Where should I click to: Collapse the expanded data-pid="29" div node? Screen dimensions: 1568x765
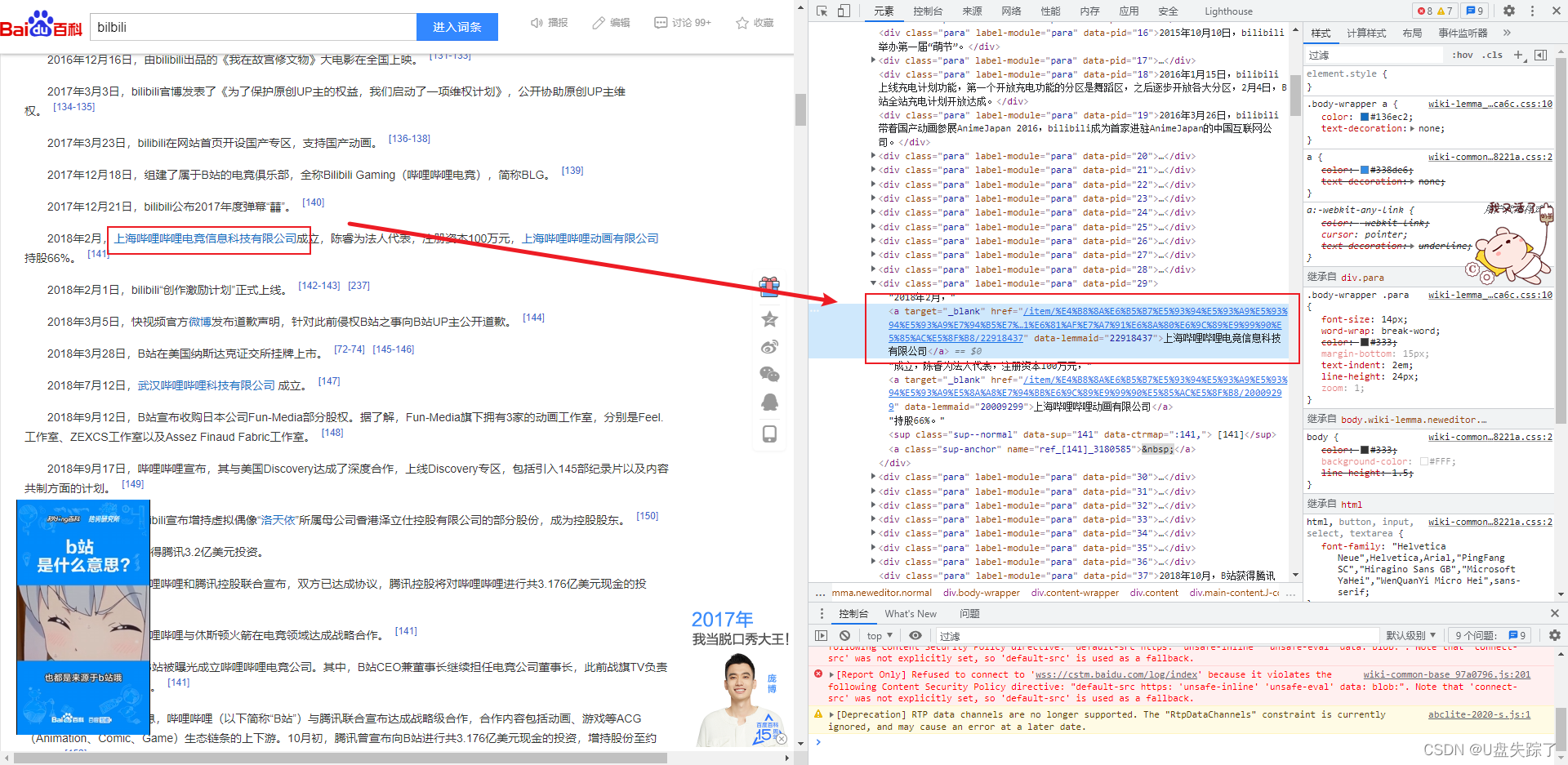873,283
